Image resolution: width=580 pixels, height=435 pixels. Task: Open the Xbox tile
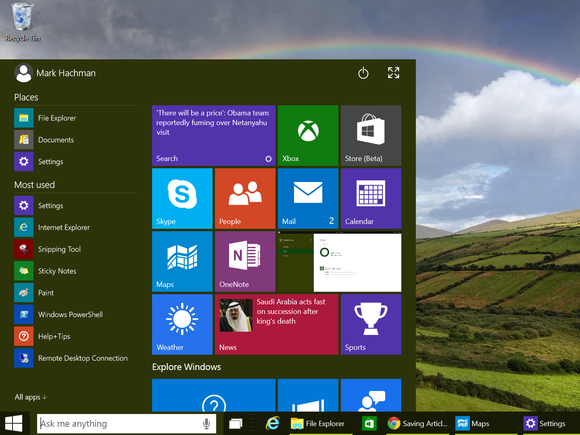tap(308, 135)
